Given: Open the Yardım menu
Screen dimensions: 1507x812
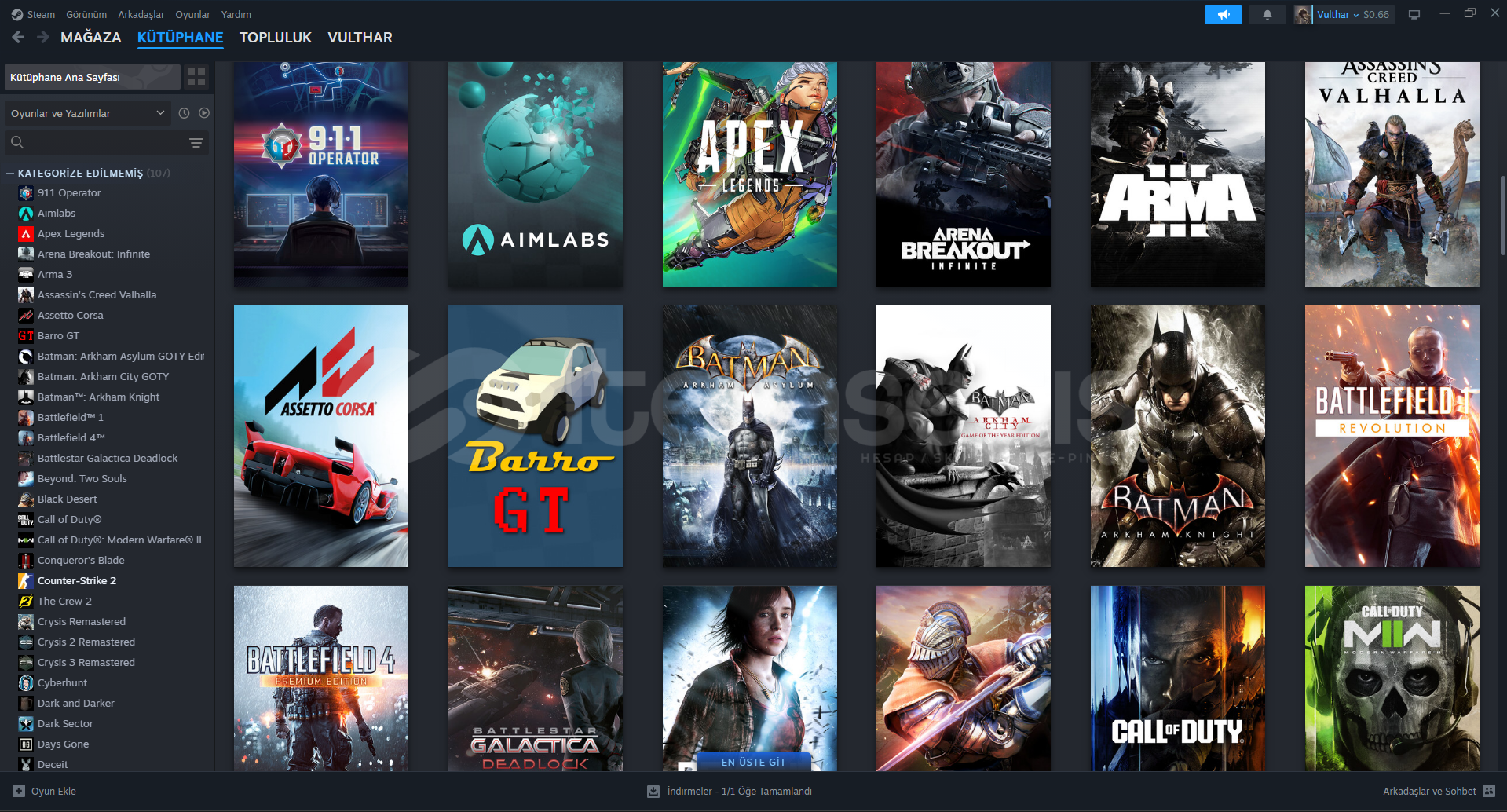Looking at the screenshot, I should click(x=236, y=15).
